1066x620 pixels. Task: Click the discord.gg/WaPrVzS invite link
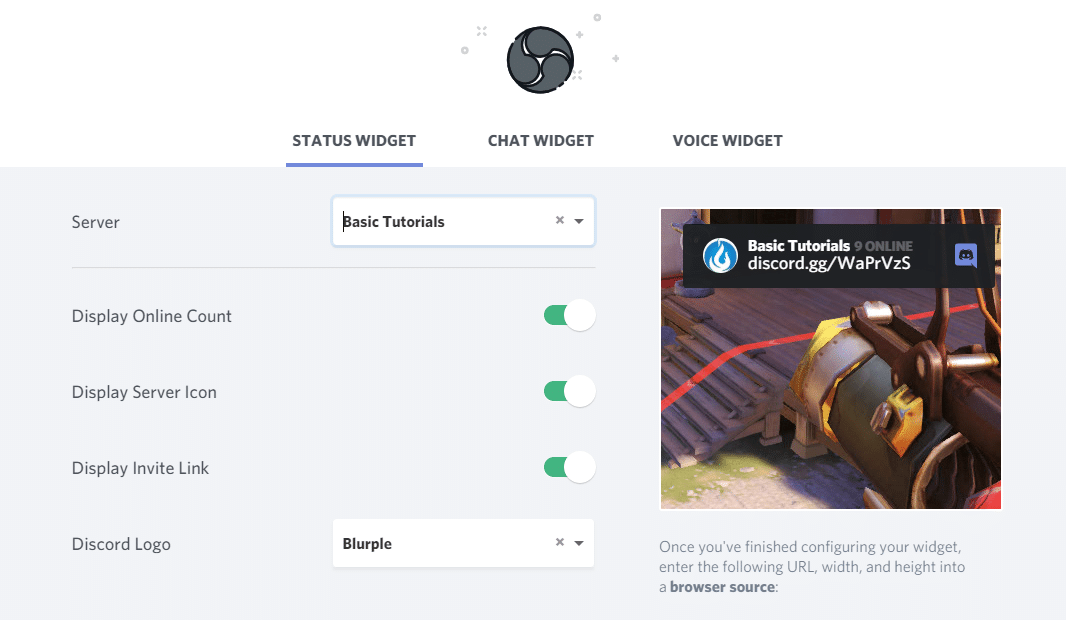tap(829, 264)
